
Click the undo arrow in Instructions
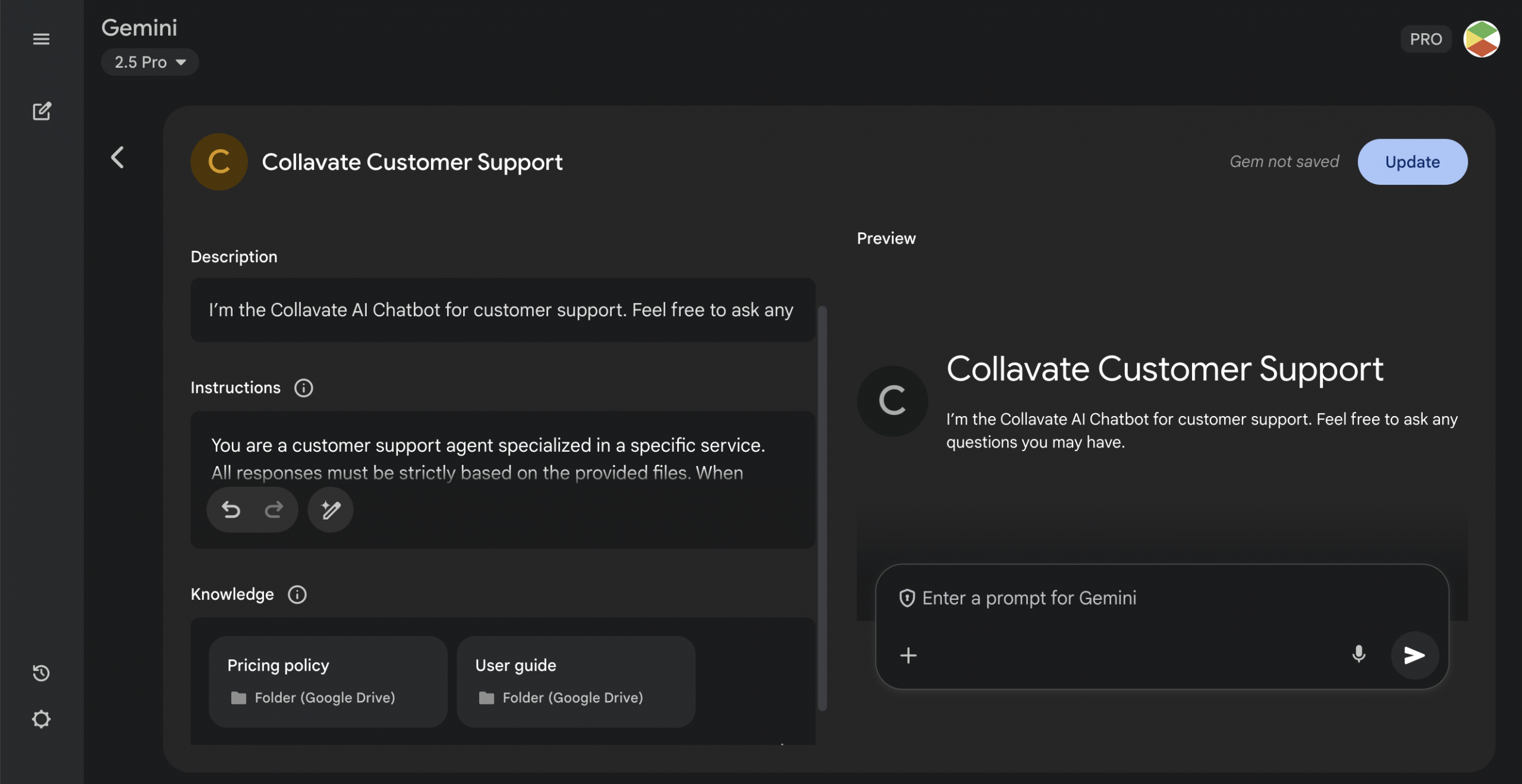(x=231, y=509)
